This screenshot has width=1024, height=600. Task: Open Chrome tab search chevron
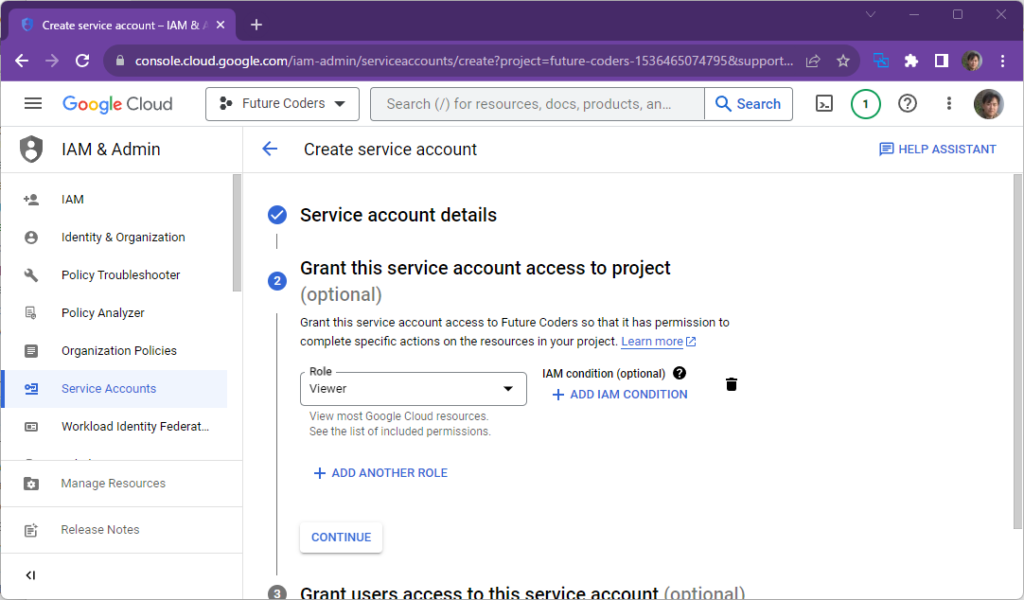click(871, 14)
